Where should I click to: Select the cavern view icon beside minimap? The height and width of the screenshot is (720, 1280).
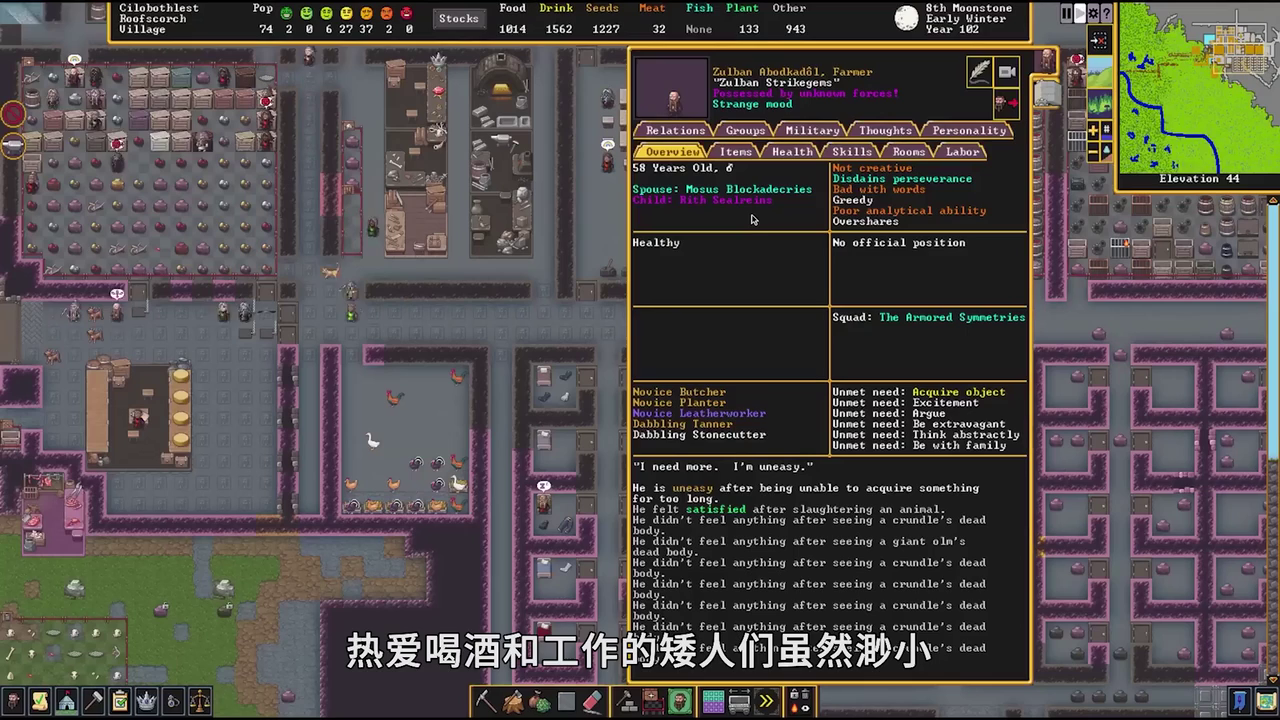pyautogui.click(x=1099, y=103)
